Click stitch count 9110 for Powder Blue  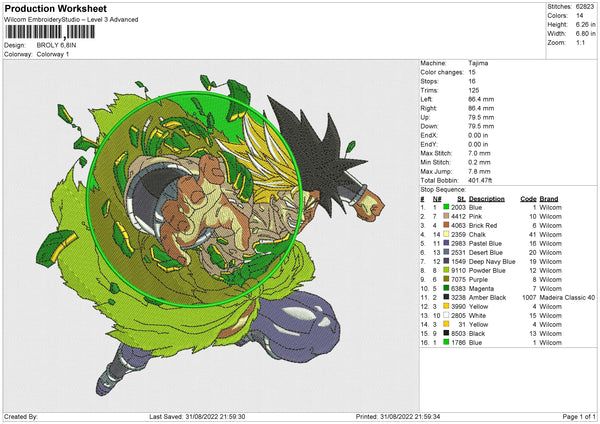[x=458, y=271]
